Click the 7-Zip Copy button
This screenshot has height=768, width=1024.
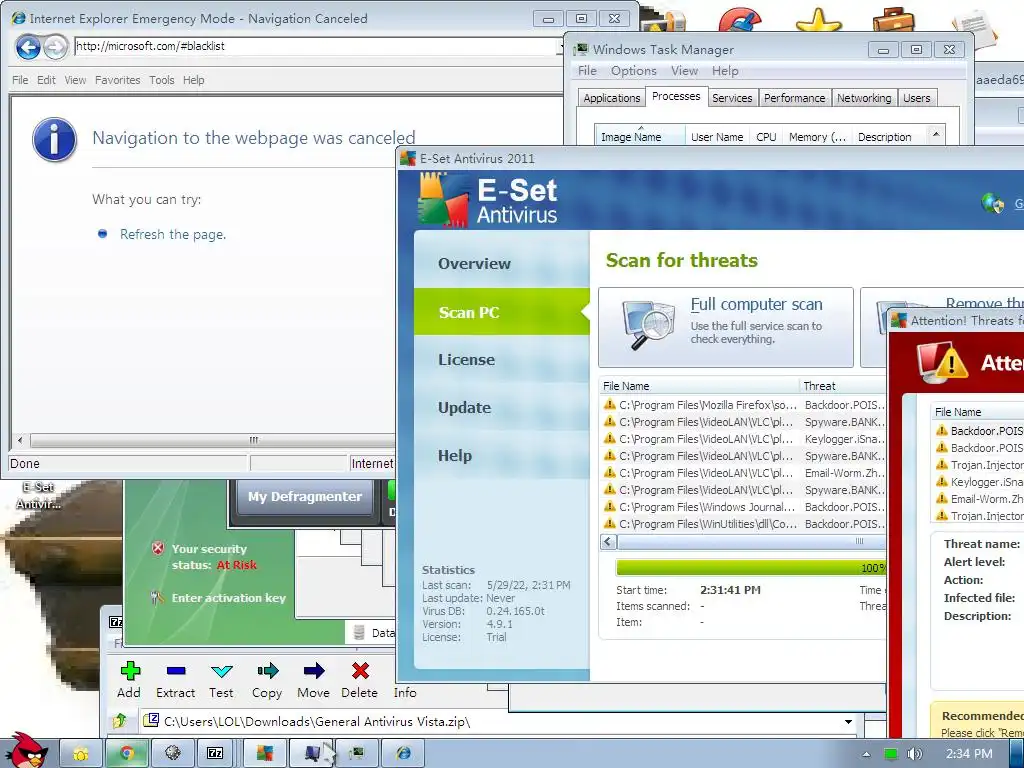pyautogui.click(x=267, y=680)
